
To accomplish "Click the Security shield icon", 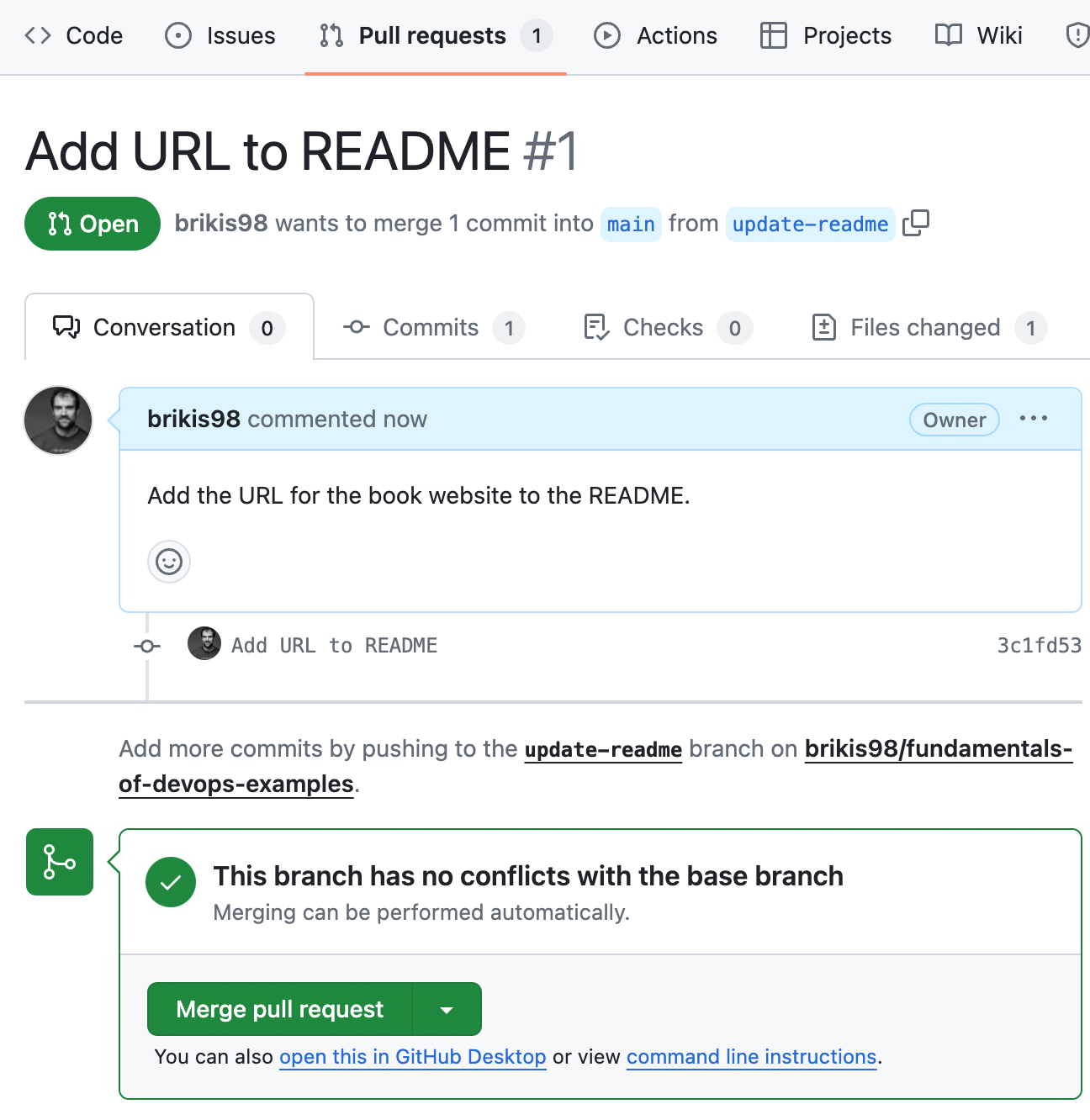I will (x=1077, y=35).
